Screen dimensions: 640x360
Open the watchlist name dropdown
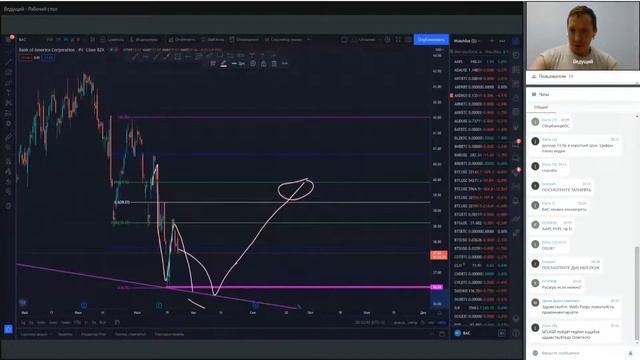(467, 41)
